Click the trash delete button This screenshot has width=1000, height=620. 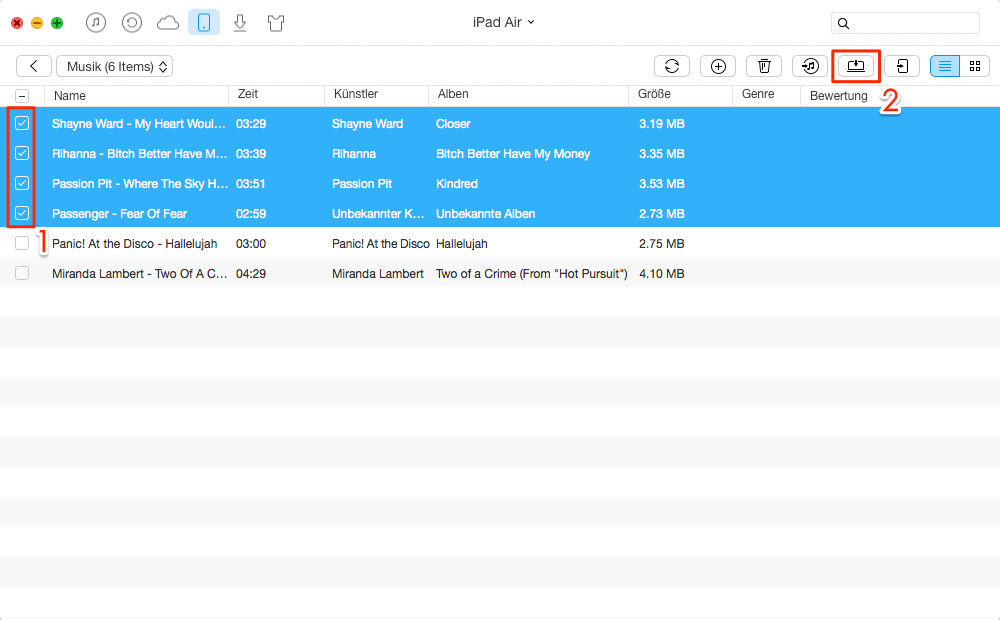pos(764,66)
